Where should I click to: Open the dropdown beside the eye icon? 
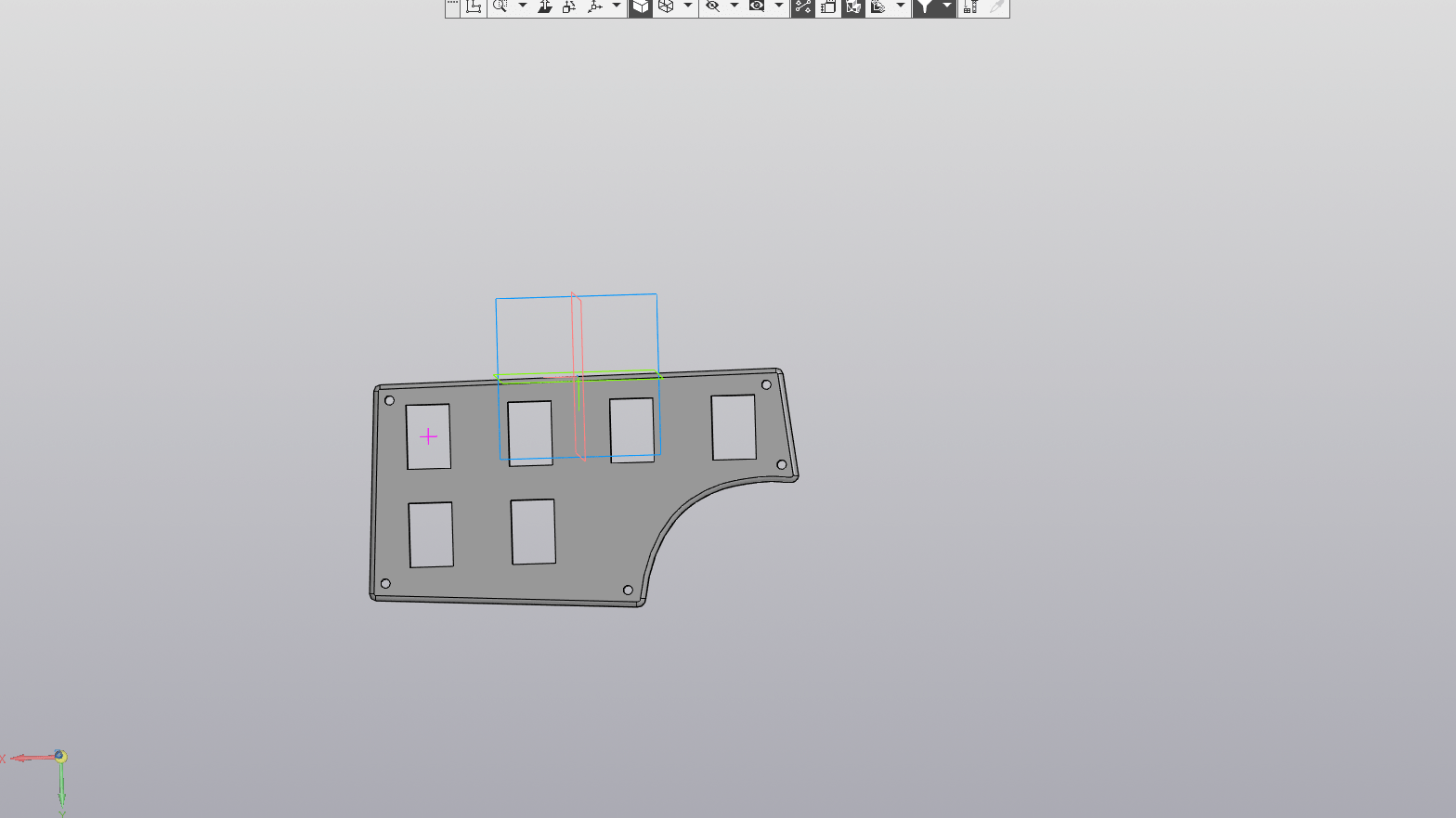[x=779, y=6]
